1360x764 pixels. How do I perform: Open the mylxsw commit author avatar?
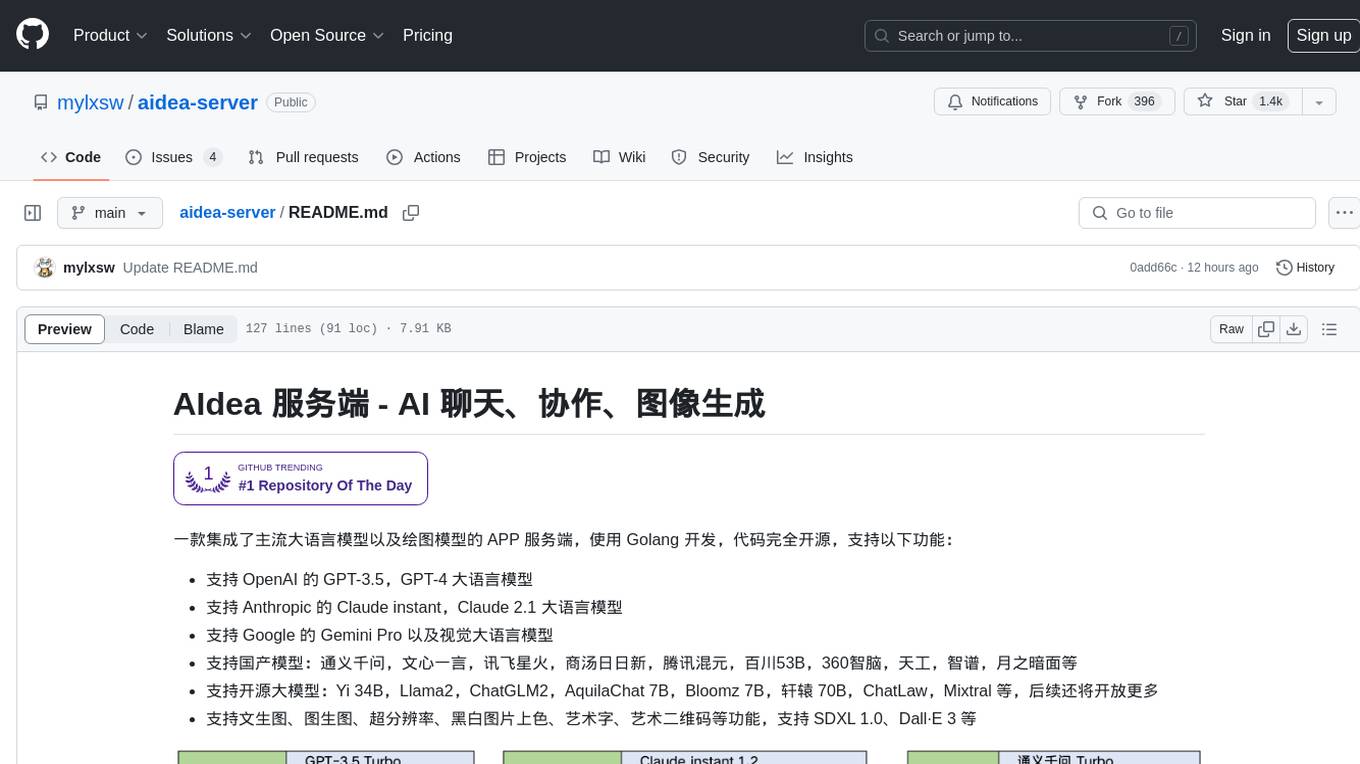(x=44, y=267)
